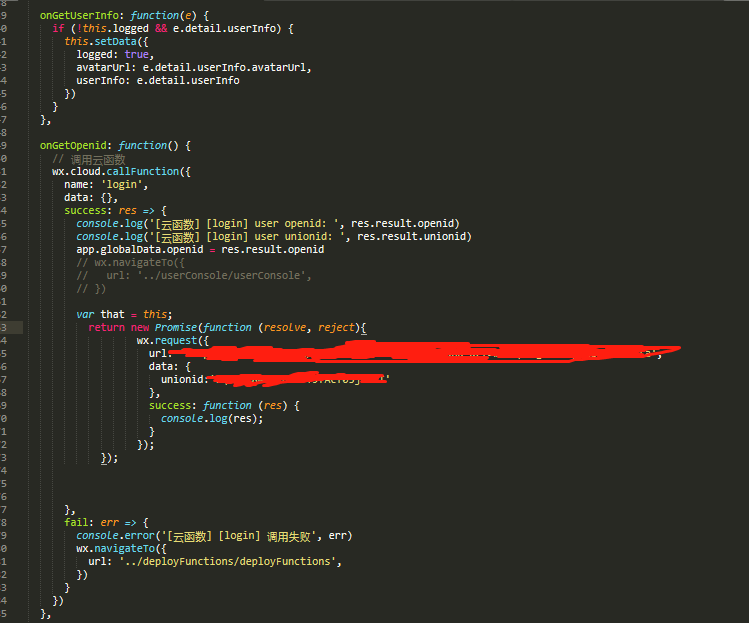Click the 'if (!this.logged && e.detail.userInfo)' line

pos(173,28)
